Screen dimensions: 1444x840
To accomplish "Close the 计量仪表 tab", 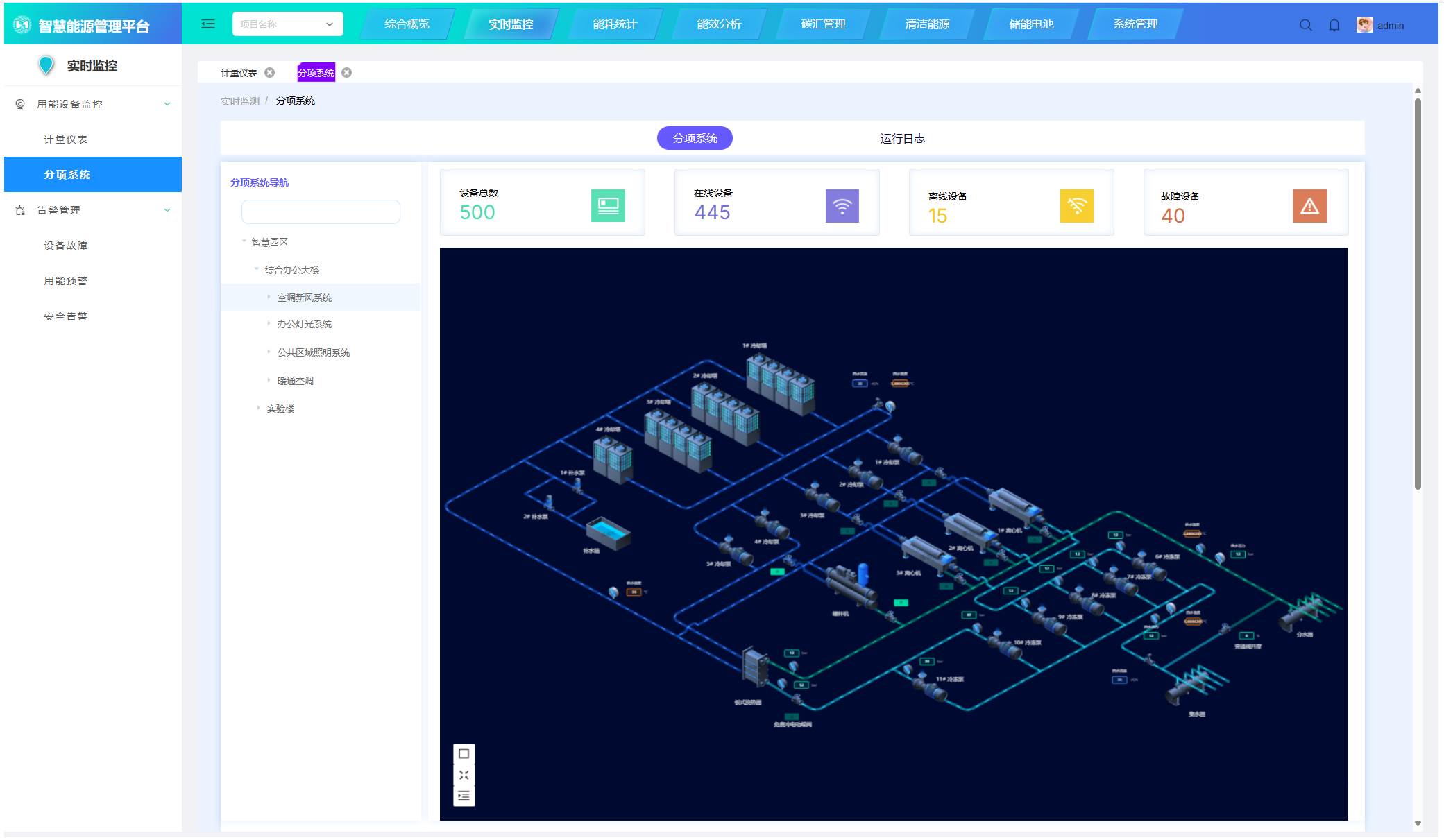I will click(x=270, y=73).
